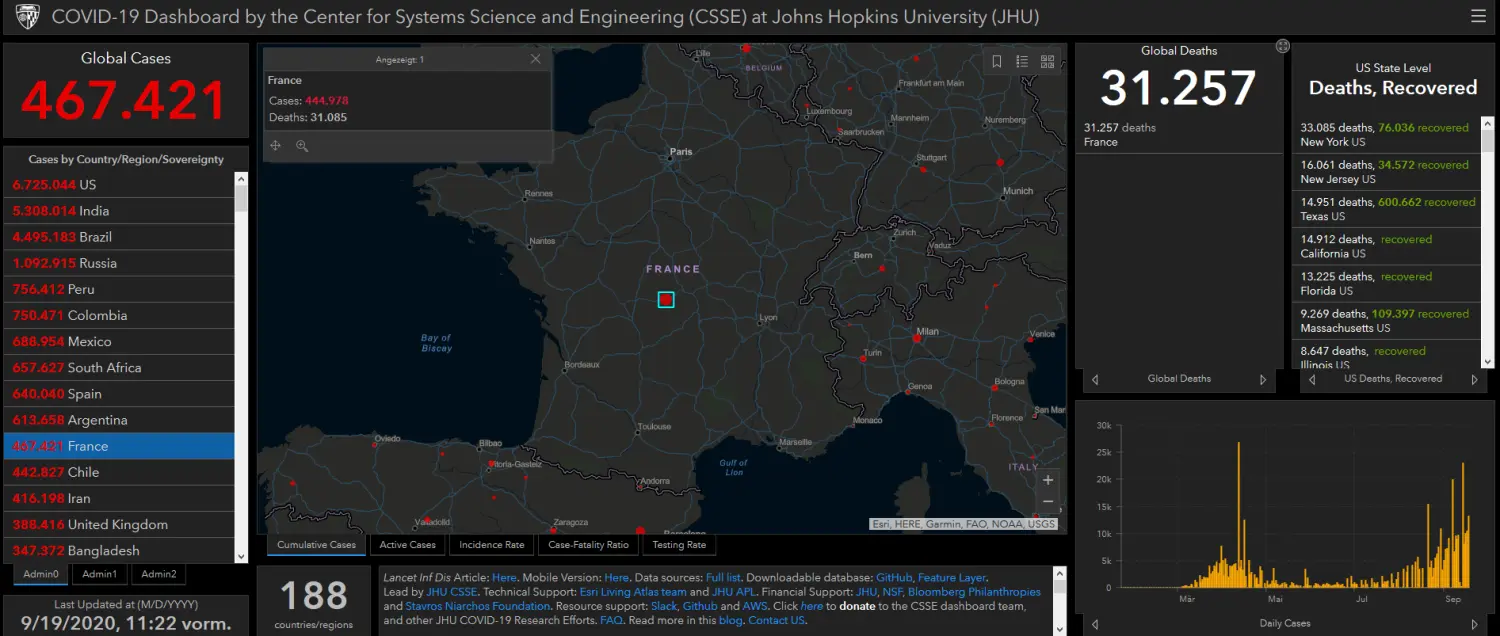Open the FAQ link

coord(611,620)
